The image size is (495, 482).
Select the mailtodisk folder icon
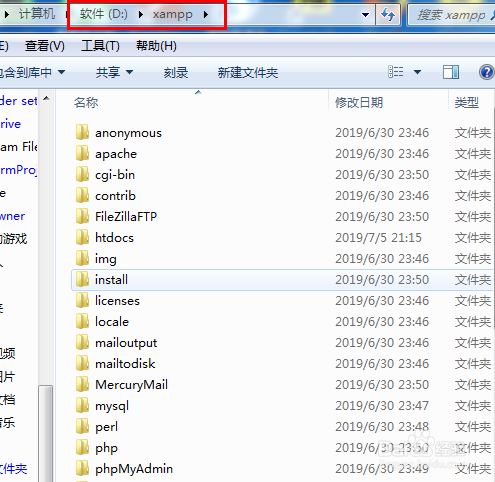pos(82,364)
